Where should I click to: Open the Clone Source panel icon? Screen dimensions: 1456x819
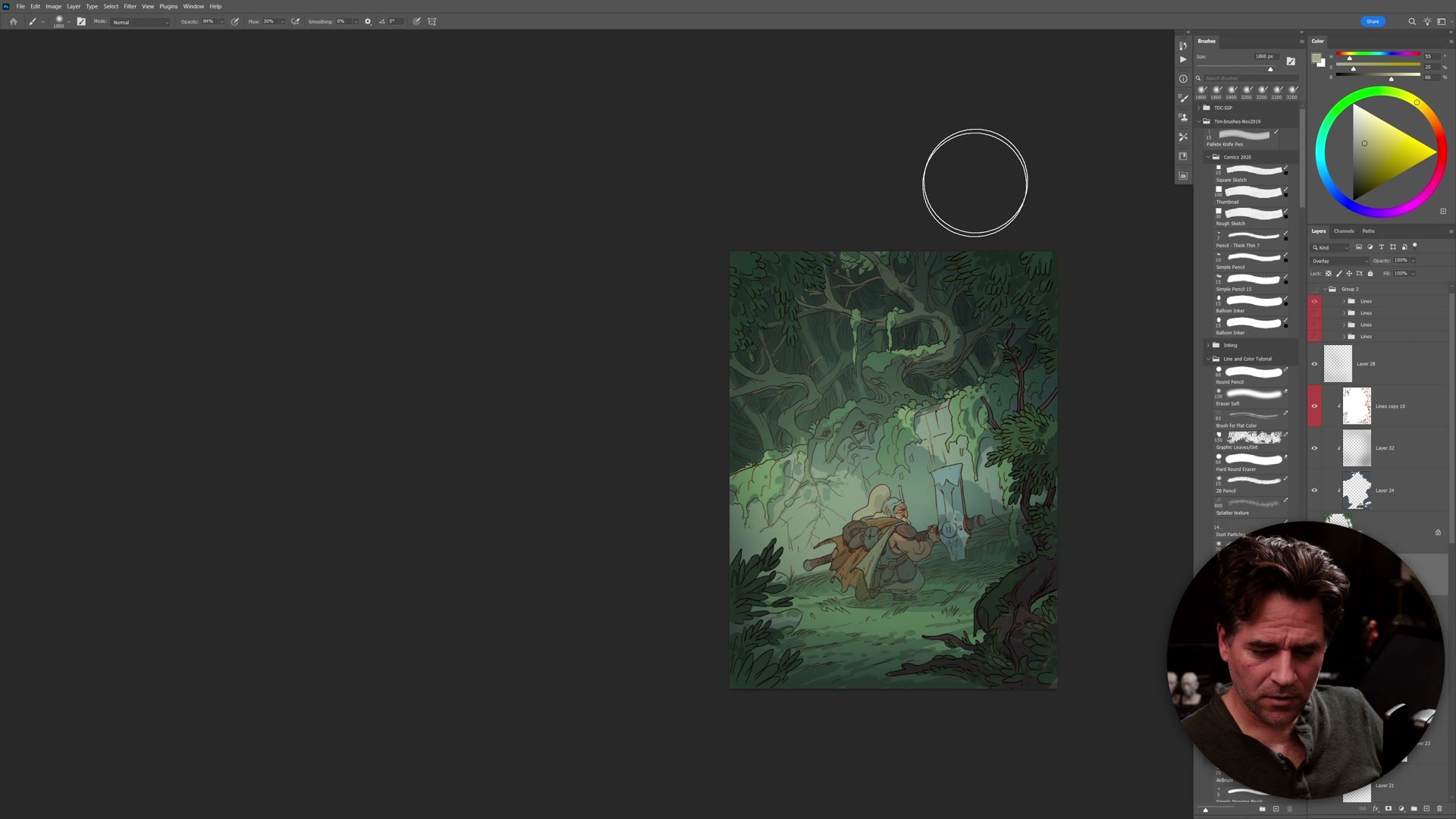[1183, 118]
